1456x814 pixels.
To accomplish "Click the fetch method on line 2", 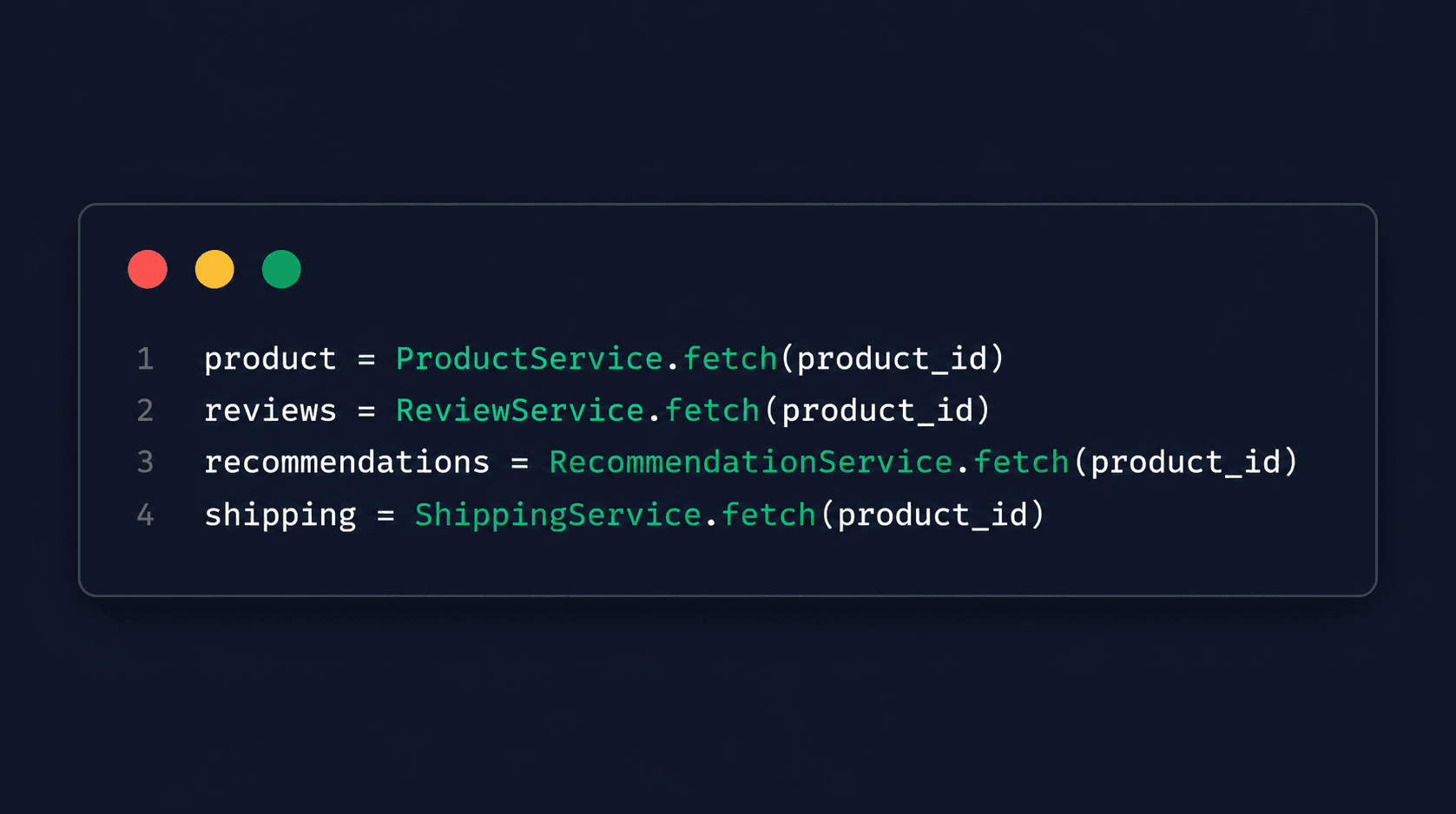I will point(712,410).
